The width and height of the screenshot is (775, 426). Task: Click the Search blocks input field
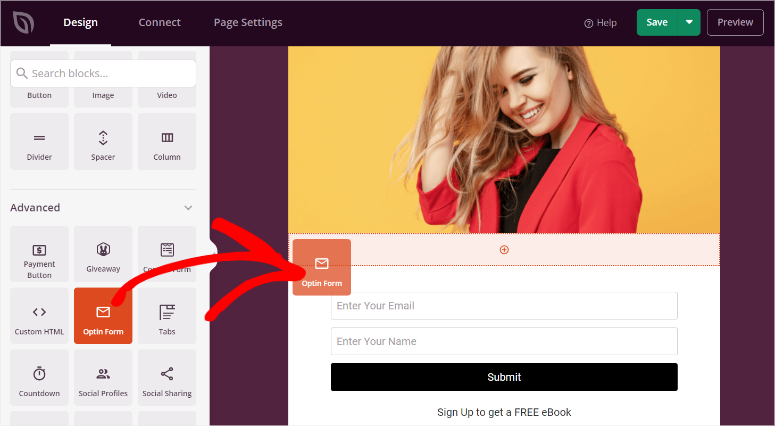tap(103, 73)
